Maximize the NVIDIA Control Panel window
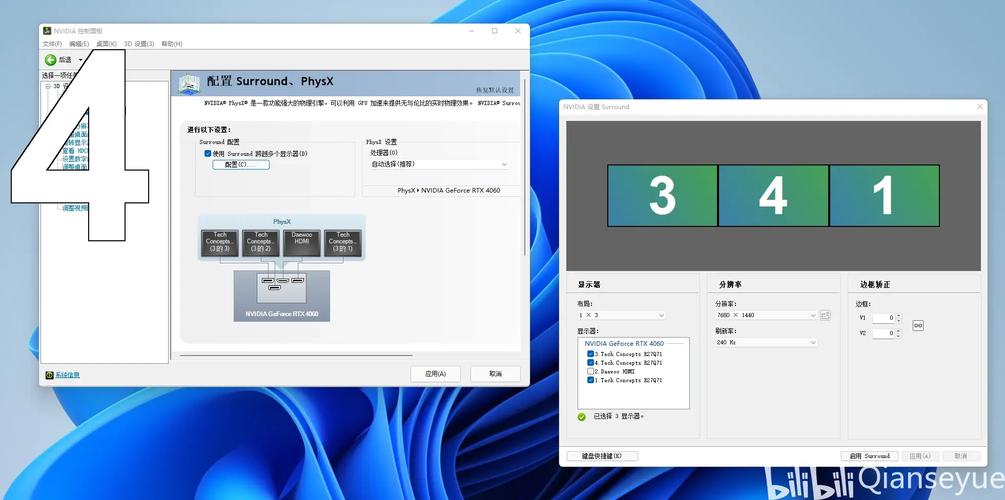Image resolution: width=1005 pixels, height=500 pixels. pyautogui.click(x=494, y=31)
